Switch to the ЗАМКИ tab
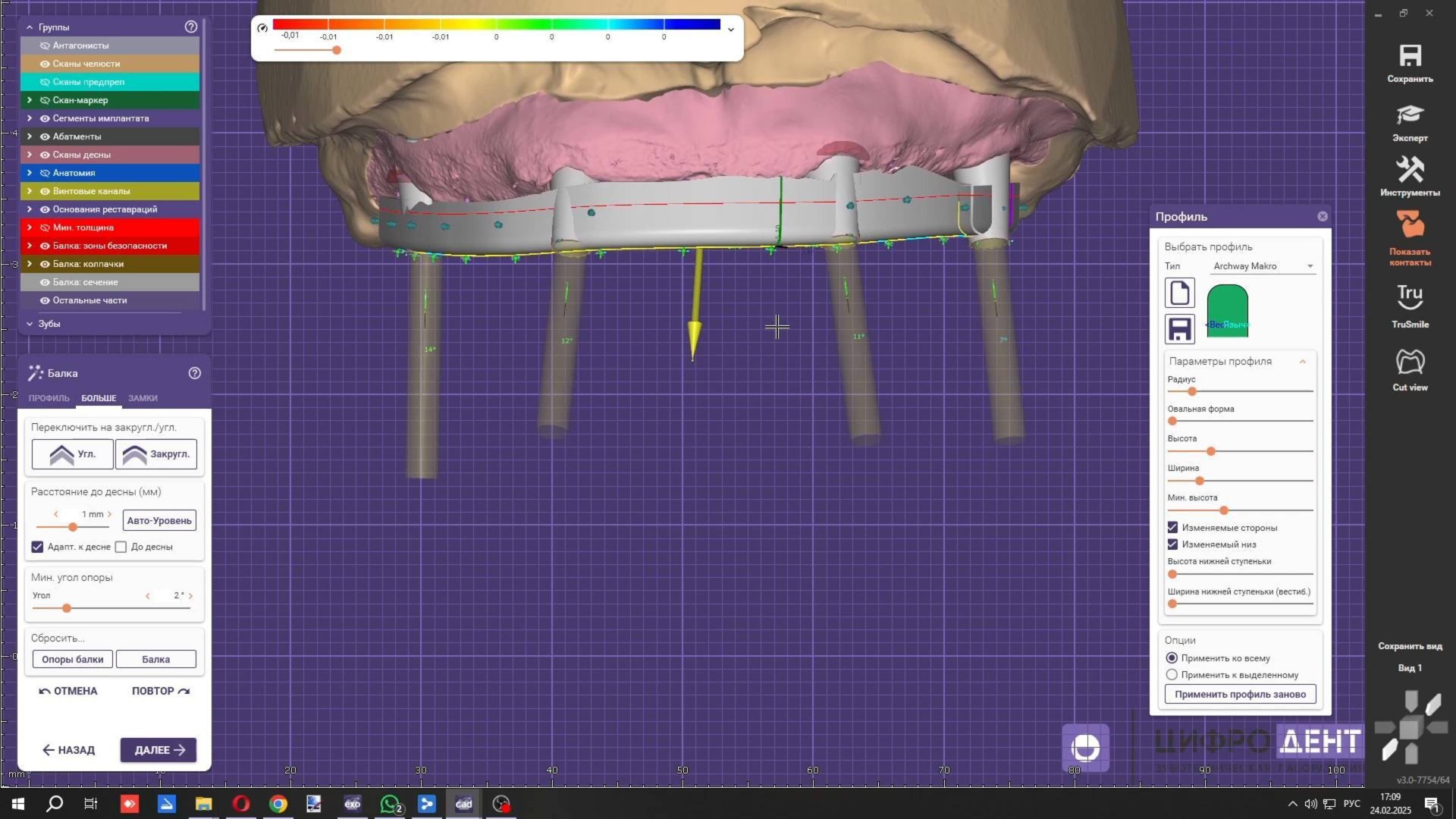Screen dimensions: 1456x819 (x=143, y=398)
